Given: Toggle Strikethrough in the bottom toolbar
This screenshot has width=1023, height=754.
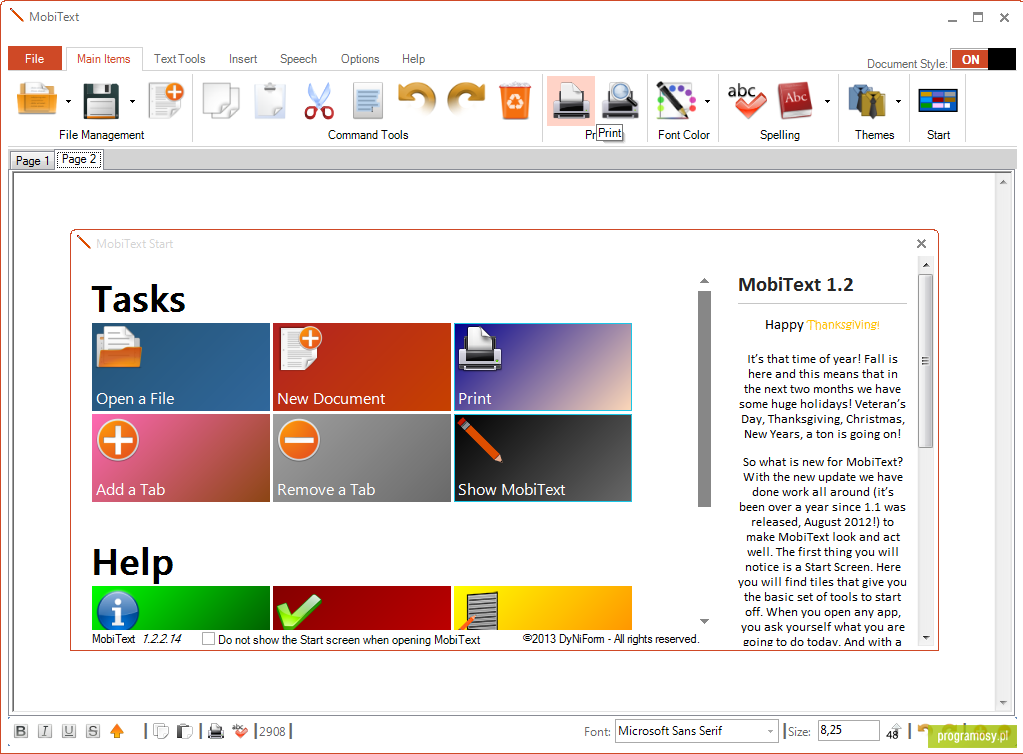Looking at the screenshot, I should click(x=93, y=731).
